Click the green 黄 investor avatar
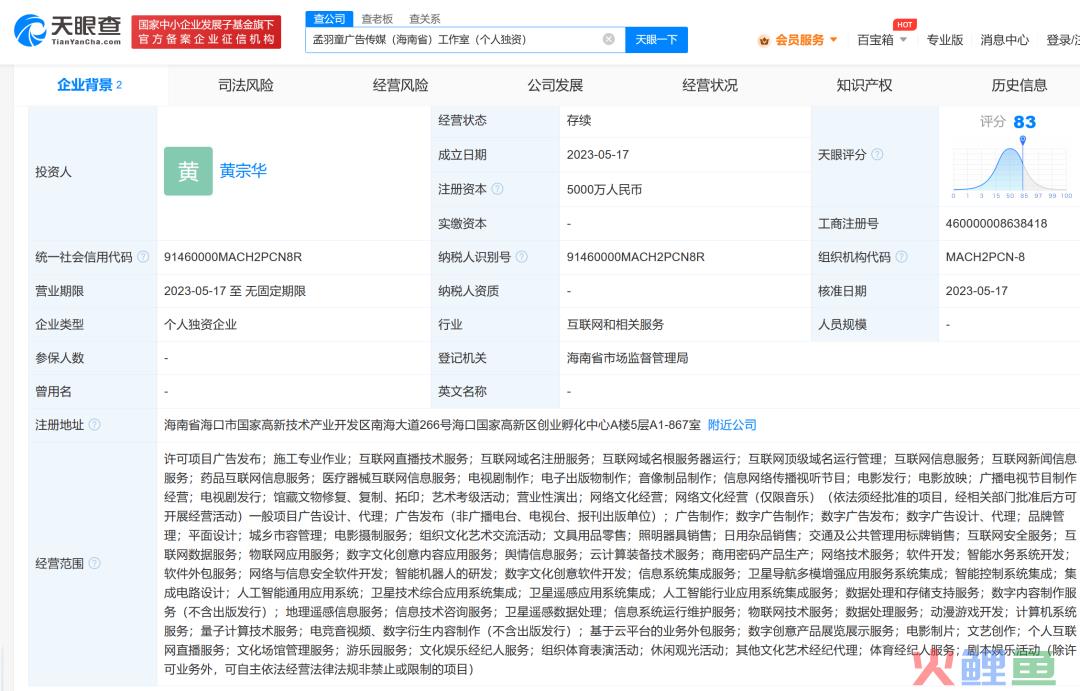 point(188,171)
